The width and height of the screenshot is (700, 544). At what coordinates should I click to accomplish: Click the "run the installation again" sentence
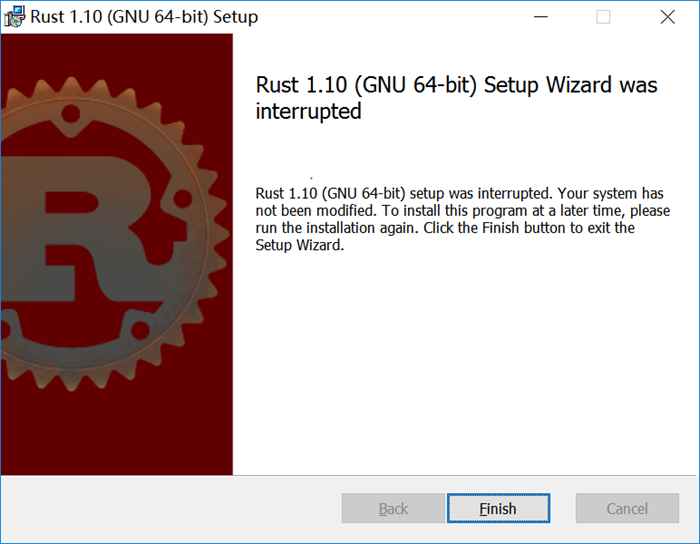[x=335, y=228]
